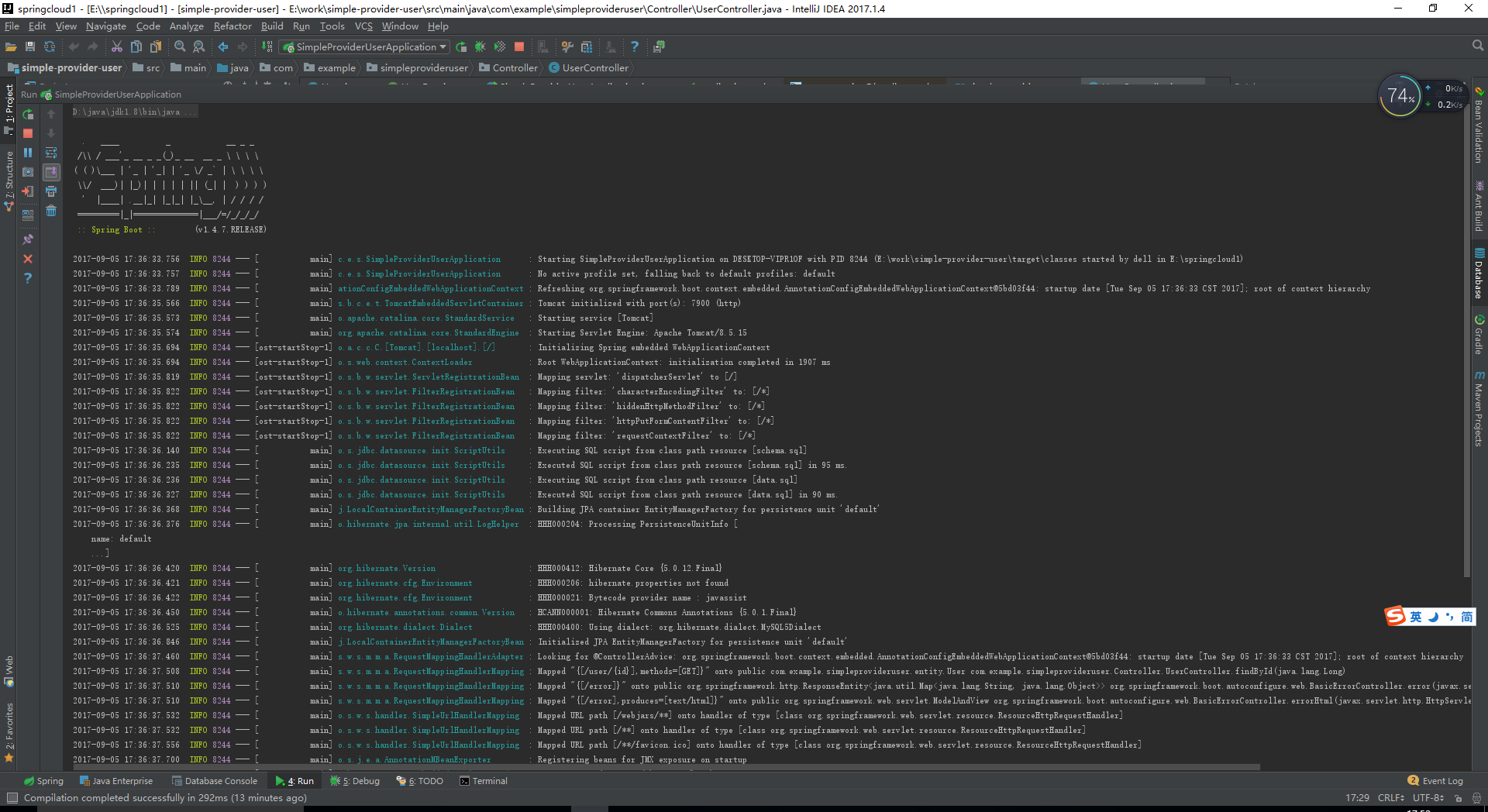Expand the 1: Project side panel
1488x812 pixels.
[9, 108]
